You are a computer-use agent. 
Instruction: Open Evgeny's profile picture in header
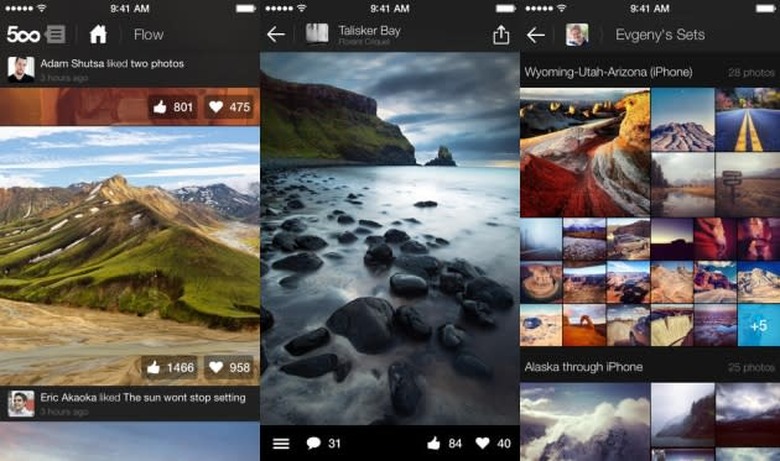[576, 35]
